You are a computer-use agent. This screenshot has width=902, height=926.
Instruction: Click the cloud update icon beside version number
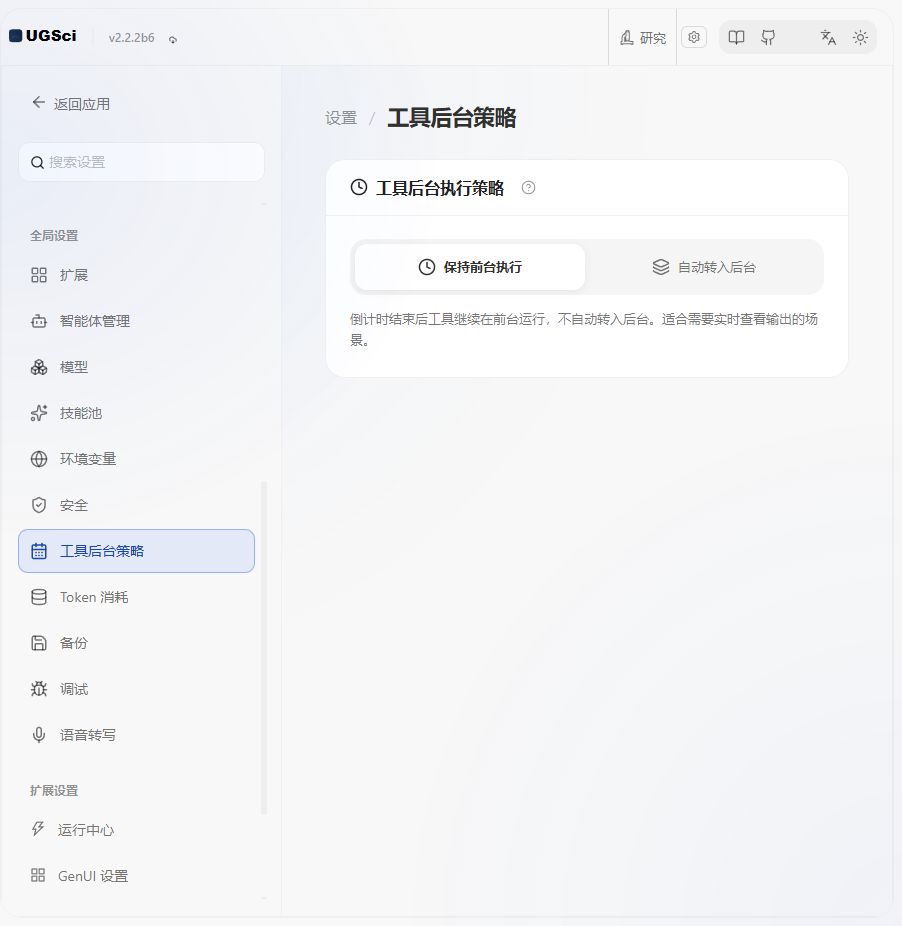click(x=173, y=40)
